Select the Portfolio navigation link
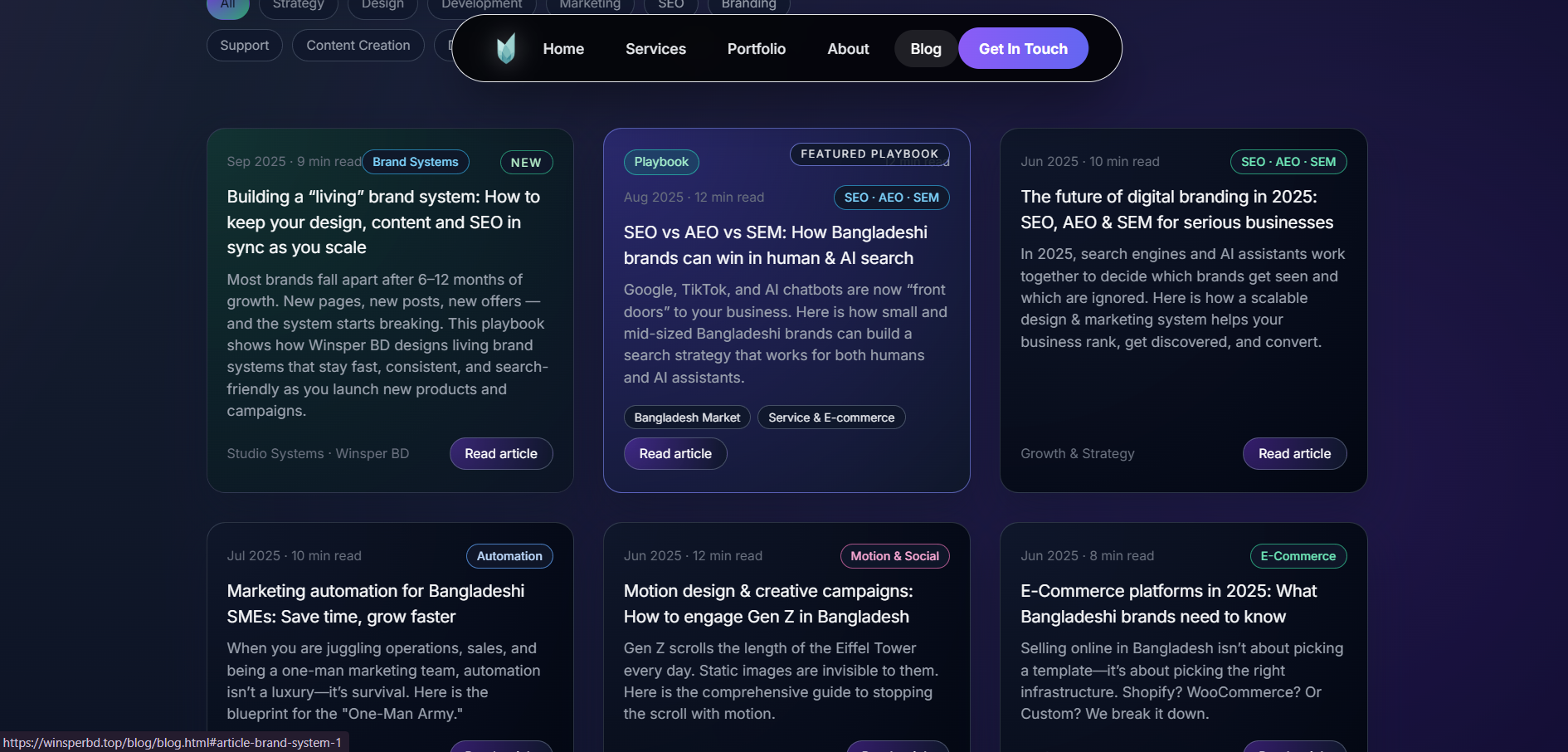 coord(756,48)
